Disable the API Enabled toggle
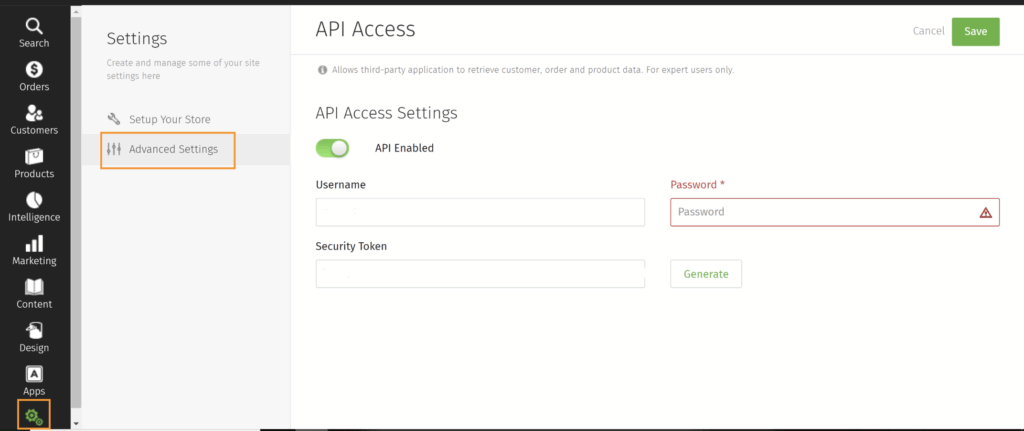The image size is (1024, 431). (332, 148)
